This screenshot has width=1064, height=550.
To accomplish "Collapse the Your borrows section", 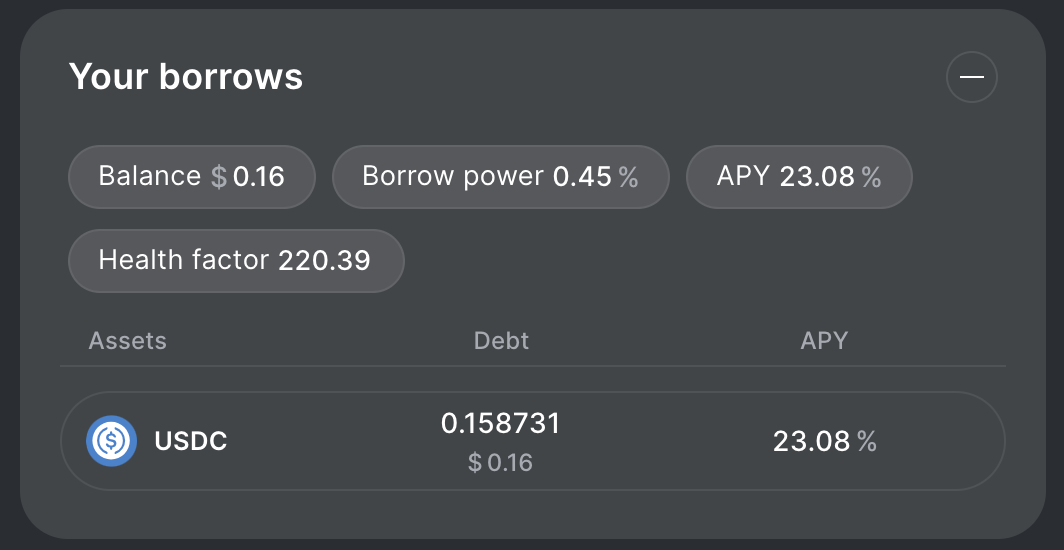I will click(x=971, y=77).
